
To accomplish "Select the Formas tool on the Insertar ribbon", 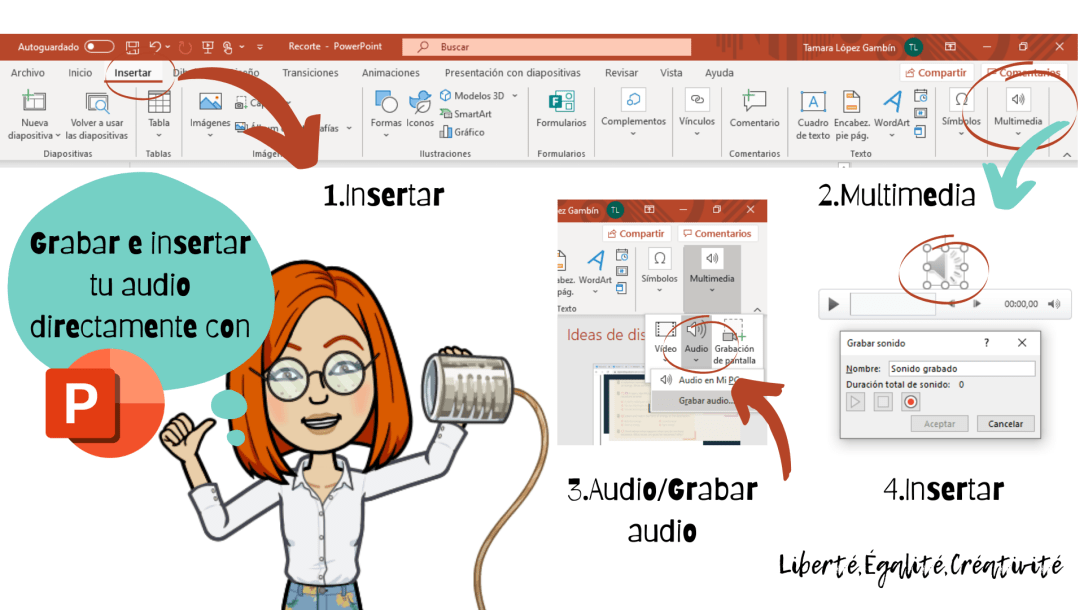I will [386, 110].
